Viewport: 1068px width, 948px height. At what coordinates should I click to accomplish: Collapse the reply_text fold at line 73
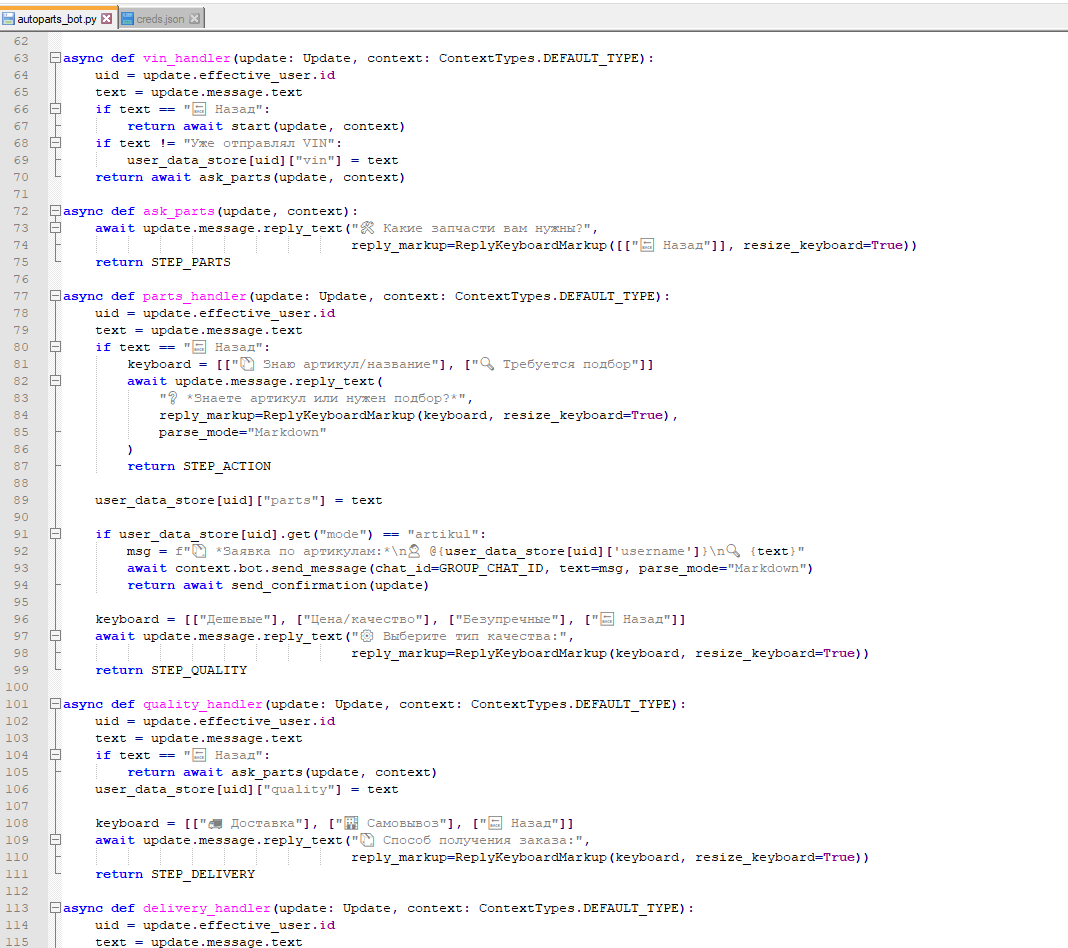click(x=55, y=228)
